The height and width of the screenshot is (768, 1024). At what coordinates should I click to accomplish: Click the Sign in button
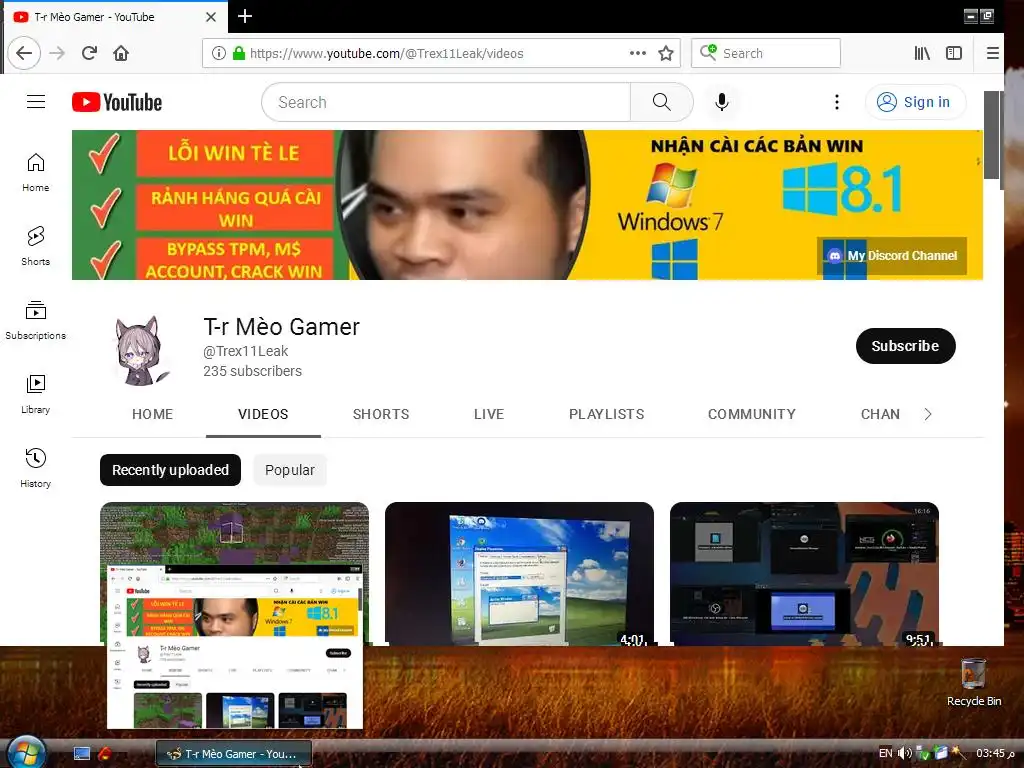[x=915, y=102]
